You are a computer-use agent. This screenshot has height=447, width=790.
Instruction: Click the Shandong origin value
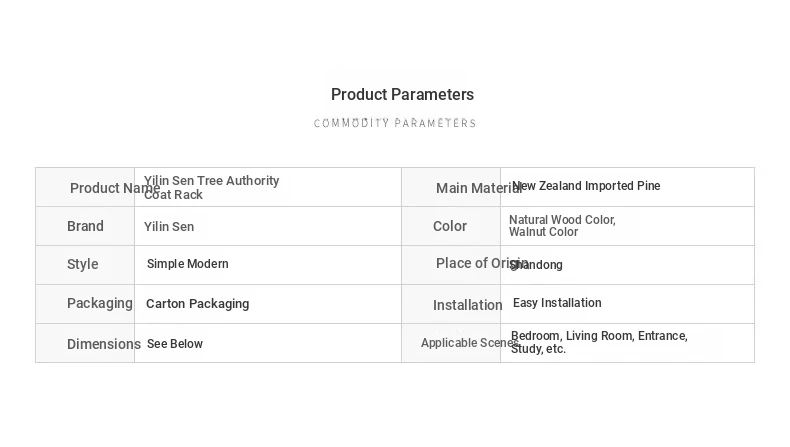click(x=536, y=265)
